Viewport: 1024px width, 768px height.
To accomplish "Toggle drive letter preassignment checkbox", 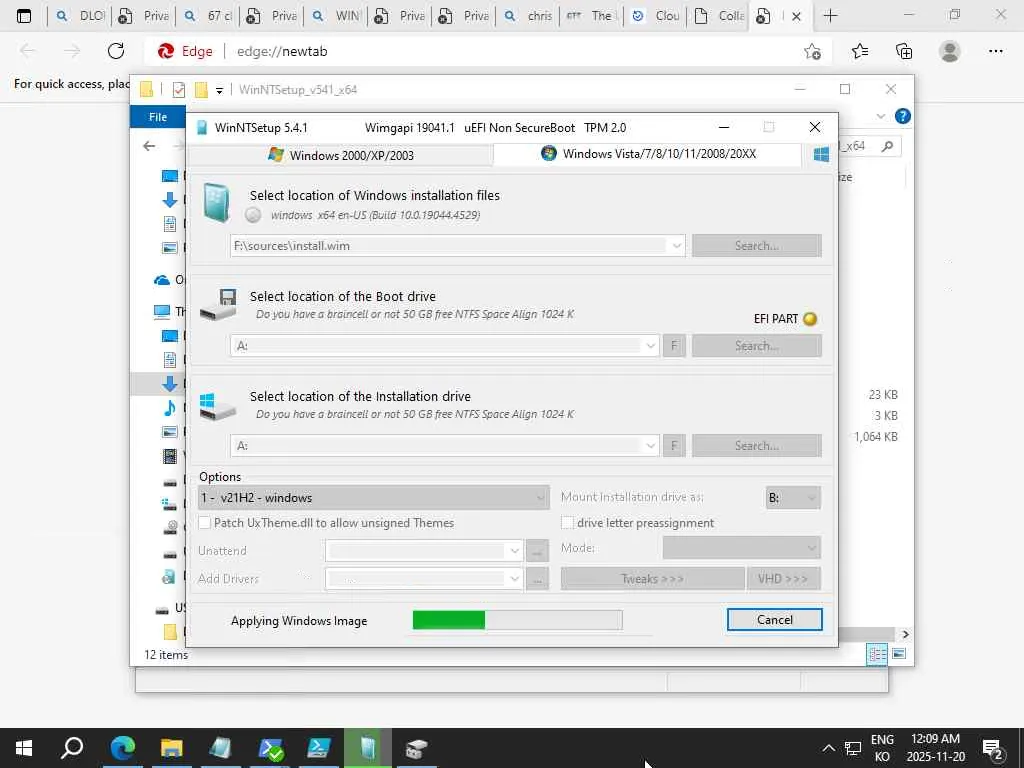I will [x=568, y=522].
